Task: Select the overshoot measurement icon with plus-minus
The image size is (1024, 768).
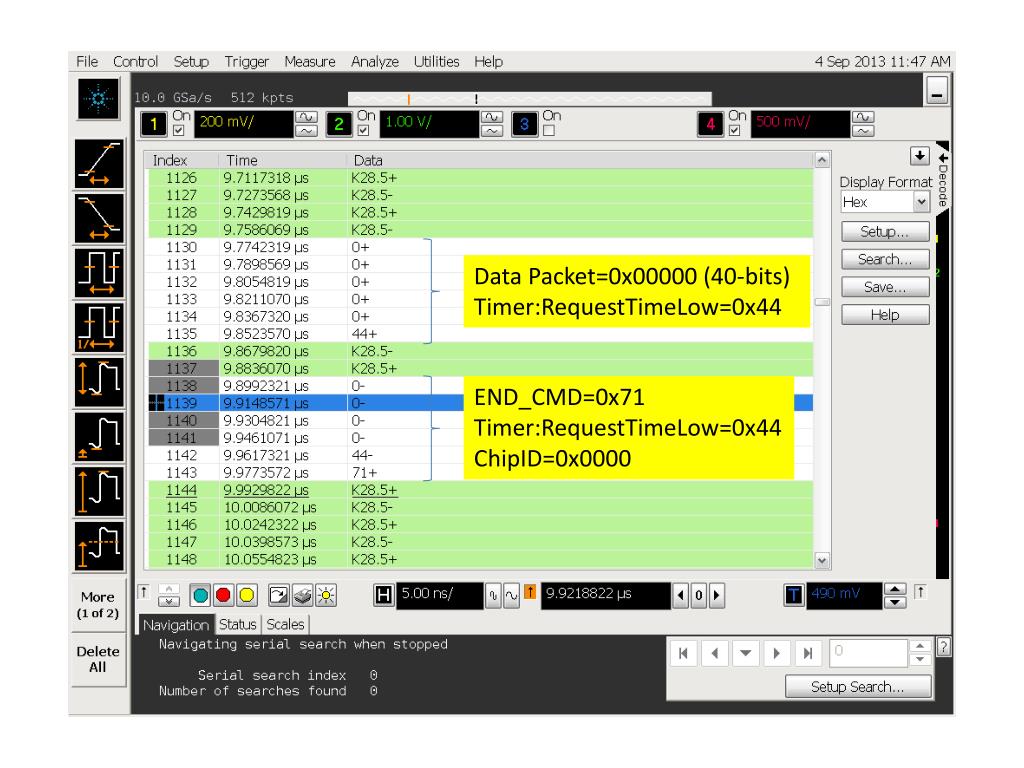Action: pos(99,437)
